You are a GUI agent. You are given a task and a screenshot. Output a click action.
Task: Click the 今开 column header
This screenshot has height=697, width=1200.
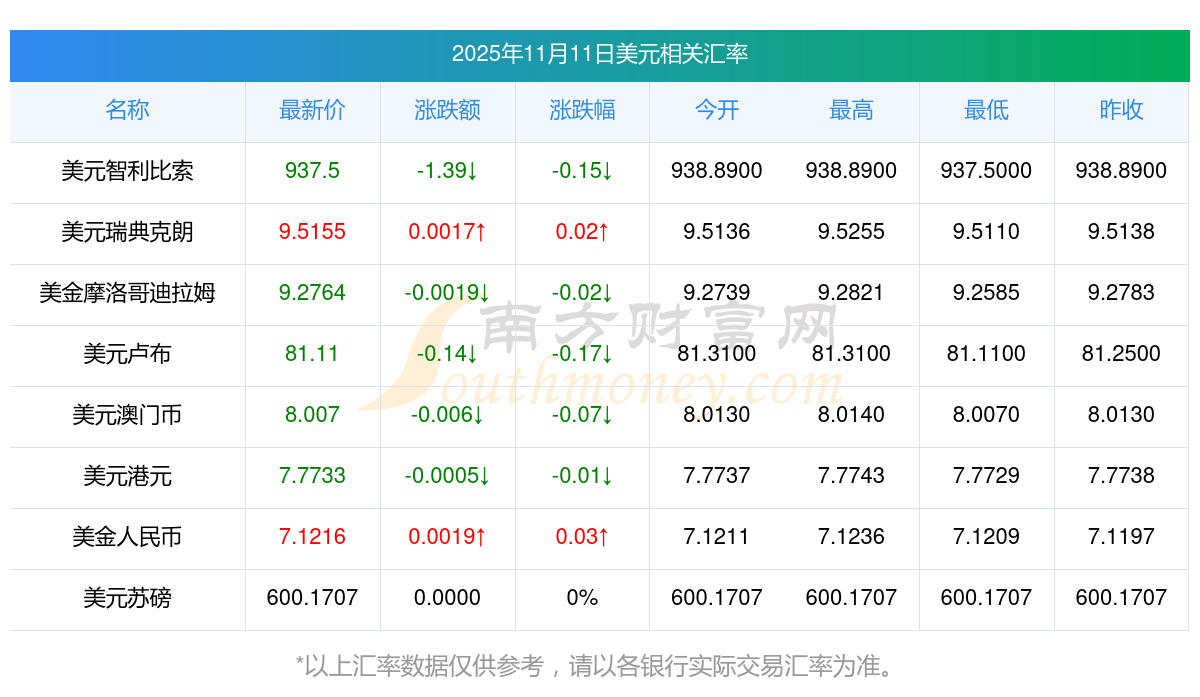(x=716, y=110)
